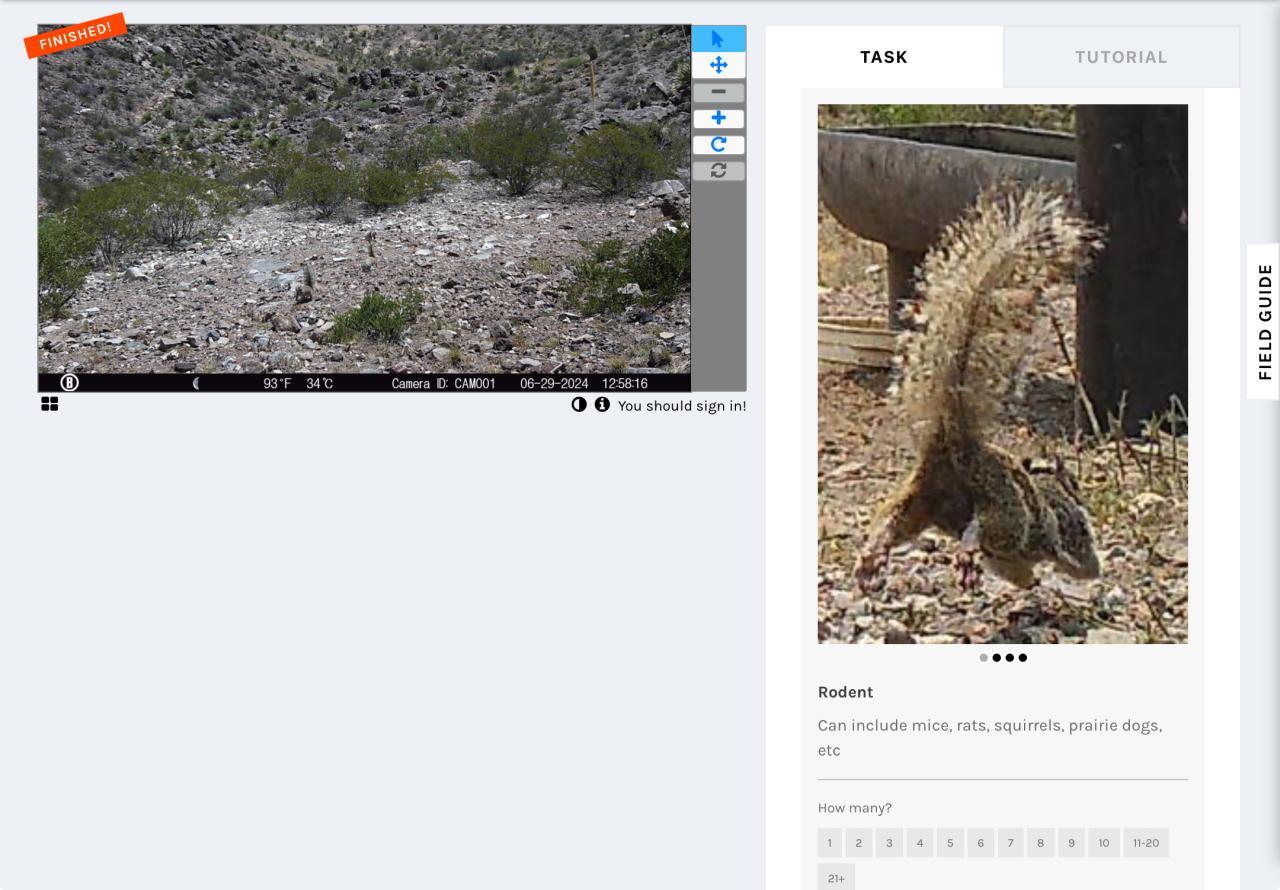Choose count 10 for How many
The height and width of the screenshot is (890, 1280).
[x=1103, y=843]
